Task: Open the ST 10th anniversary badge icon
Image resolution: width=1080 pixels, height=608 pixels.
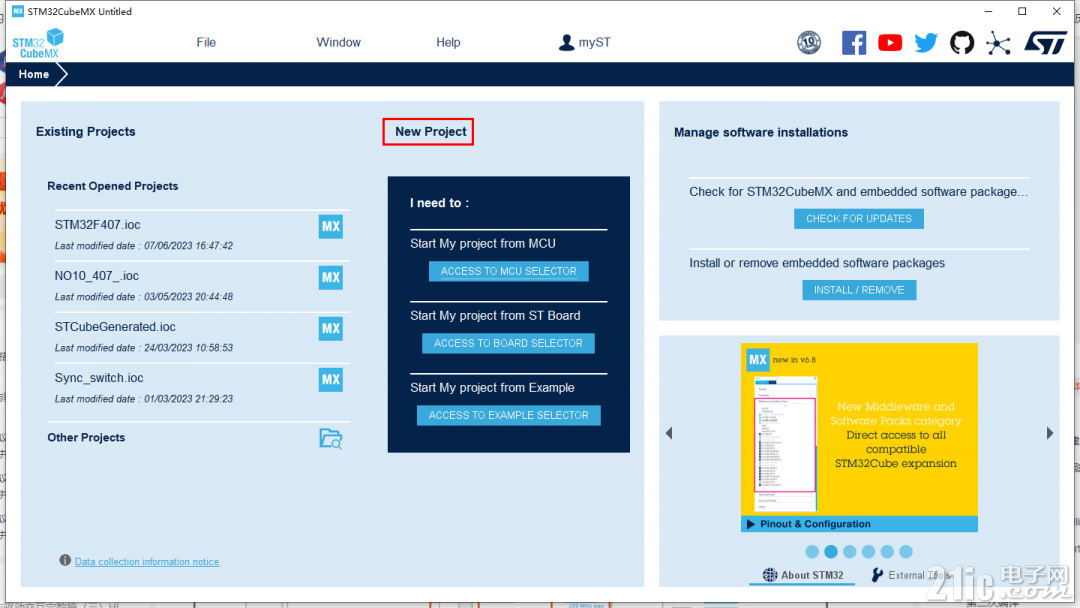Action: [809, 43]
